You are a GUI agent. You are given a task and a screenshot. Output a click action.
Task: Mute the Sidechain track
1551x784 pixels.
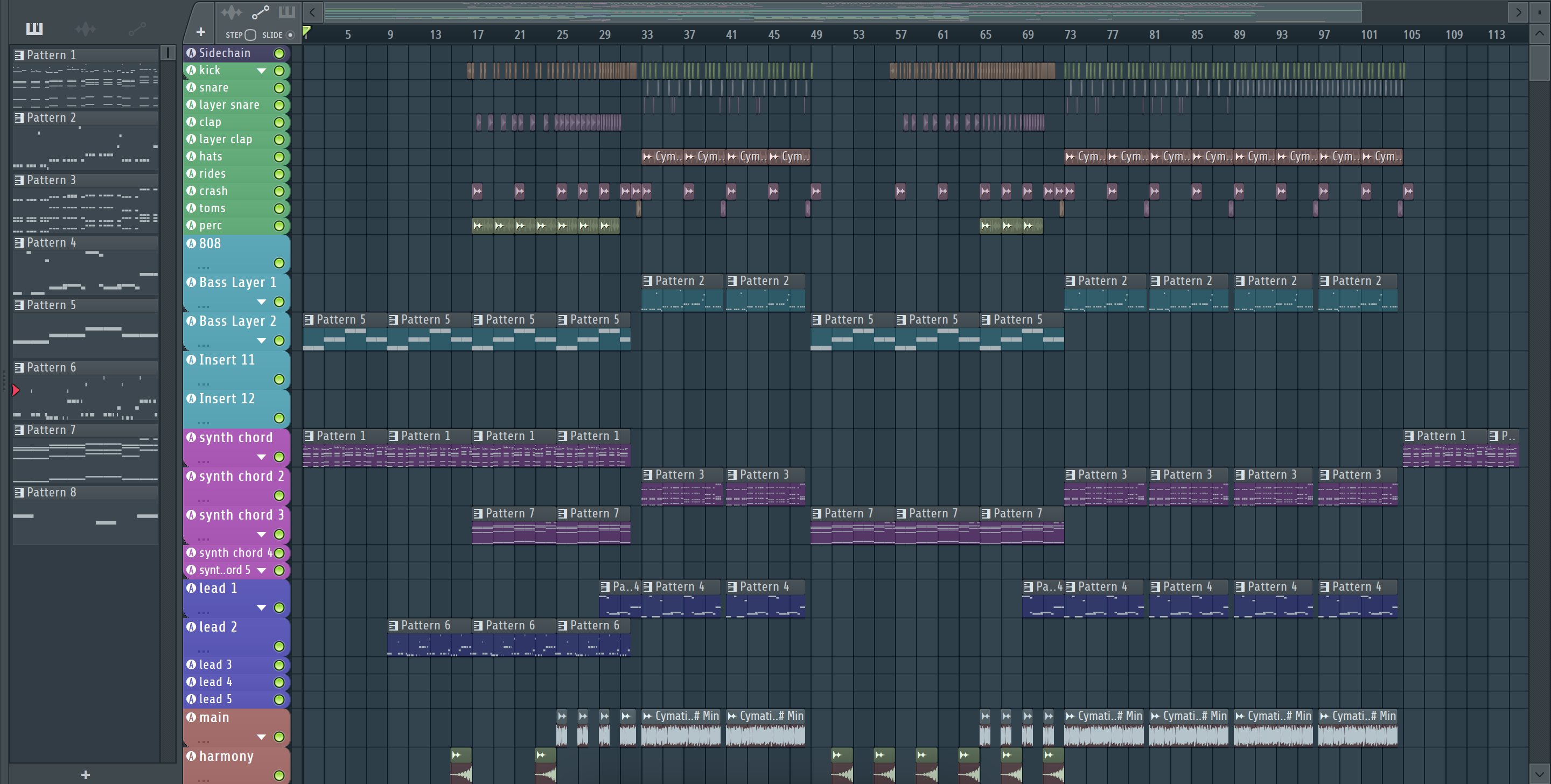(279, 54)
